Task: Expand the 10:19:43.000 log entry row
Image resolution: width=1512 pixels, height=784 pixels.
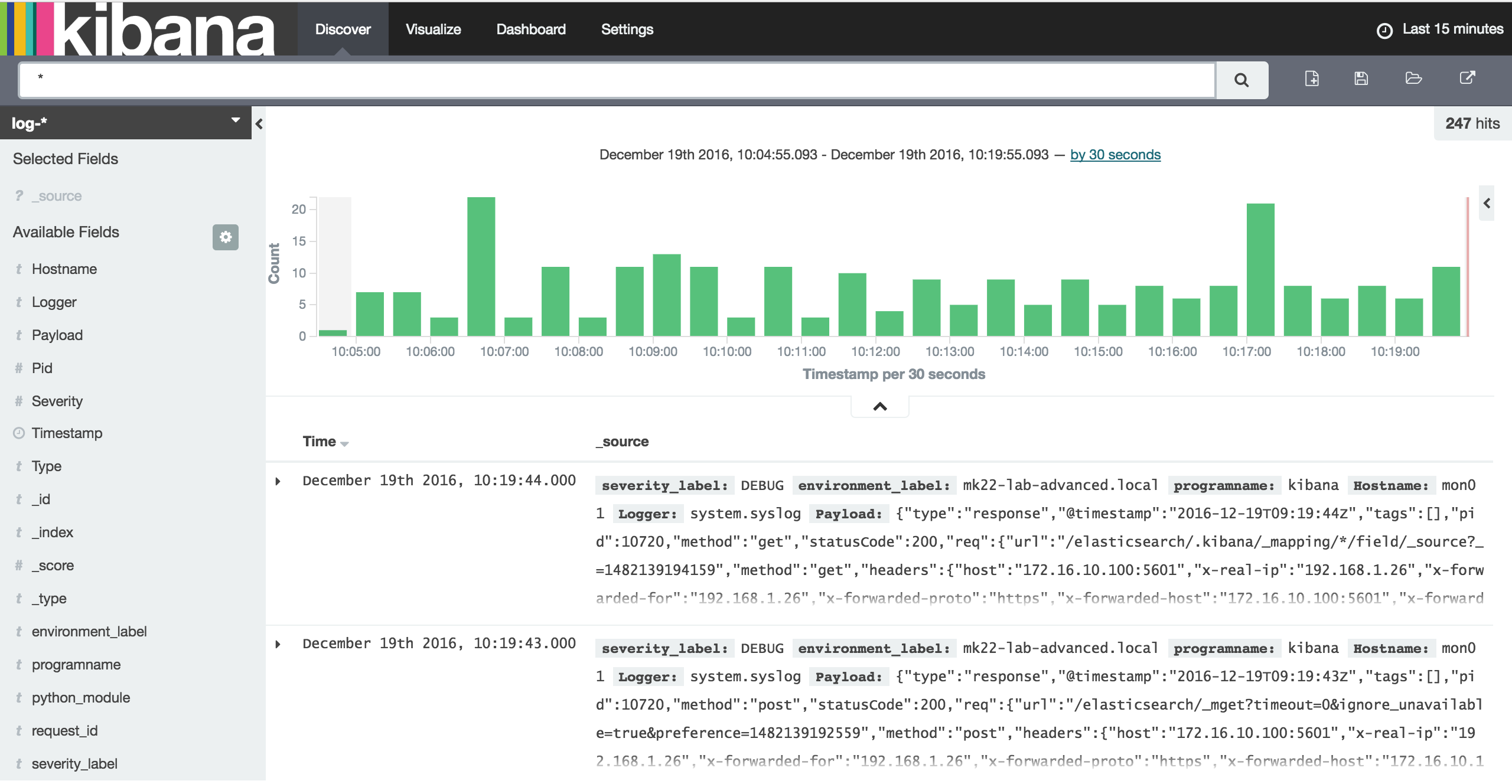Action: point(278,645)
